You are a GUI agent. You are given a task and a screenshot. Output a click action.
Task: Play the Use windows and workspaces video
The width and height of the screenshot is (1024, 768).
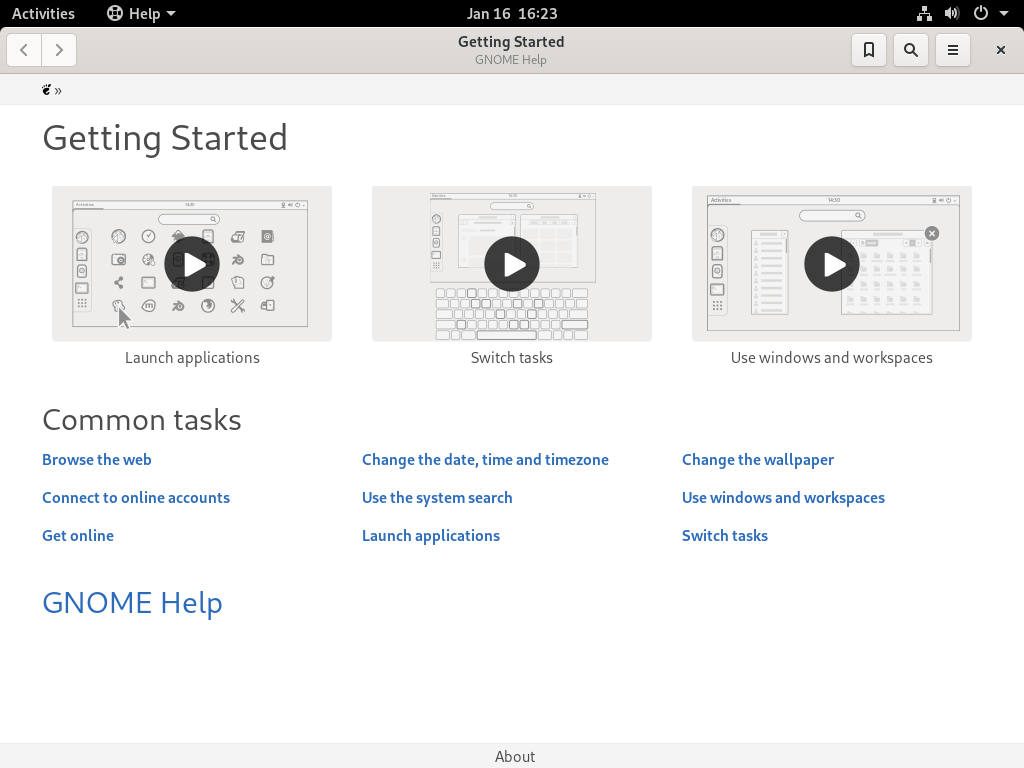(x=832, y=264)
